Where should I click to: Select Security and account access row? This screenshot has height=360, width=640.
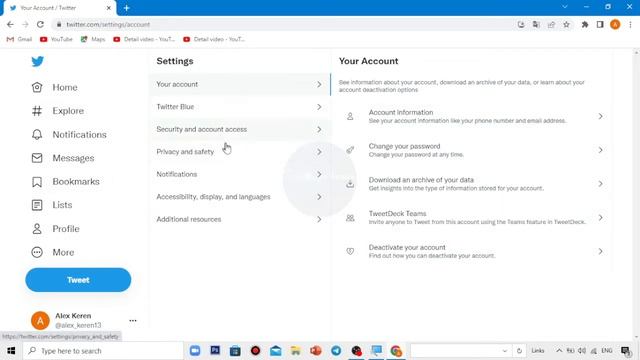pyautogui.click(x=240, y=129)
